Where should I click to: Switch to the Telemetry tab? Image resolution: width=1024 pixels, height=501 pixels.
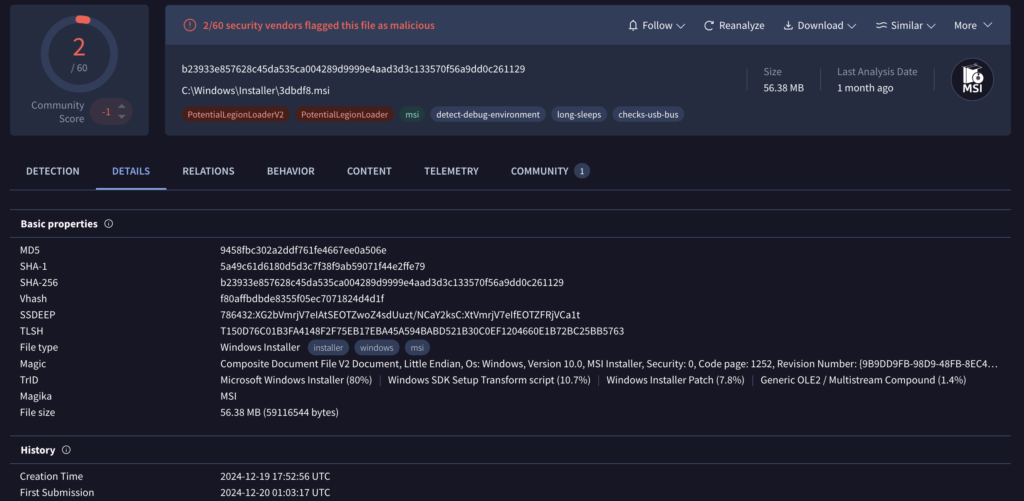coord(451,171)
